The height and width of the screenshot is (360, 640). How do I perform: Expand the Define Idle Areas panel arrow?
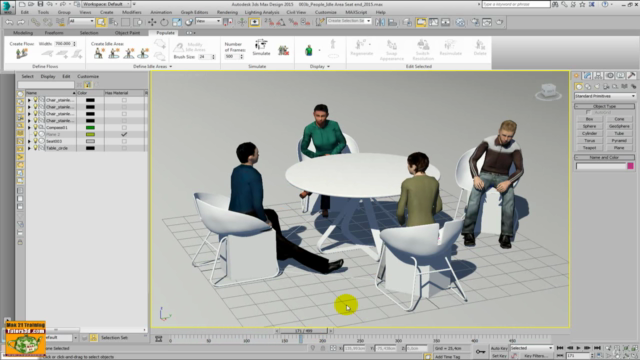pos(171,67)
